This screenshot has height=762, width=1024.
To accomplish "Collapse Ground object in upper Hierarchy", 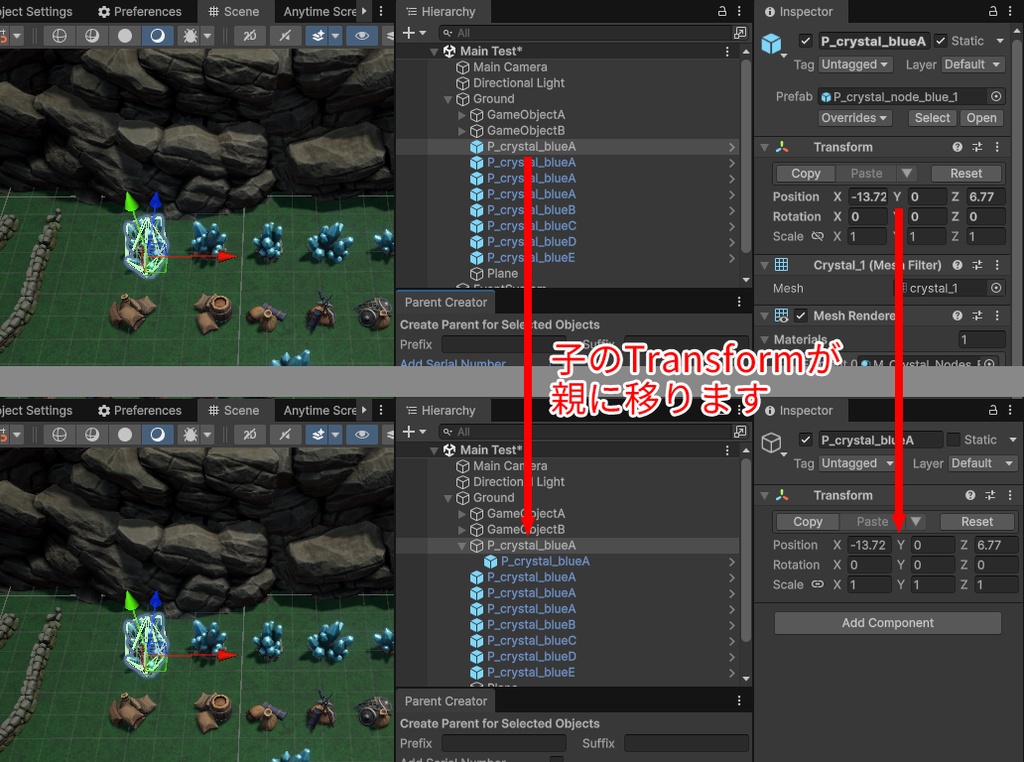I will click(x=447, y=99).
